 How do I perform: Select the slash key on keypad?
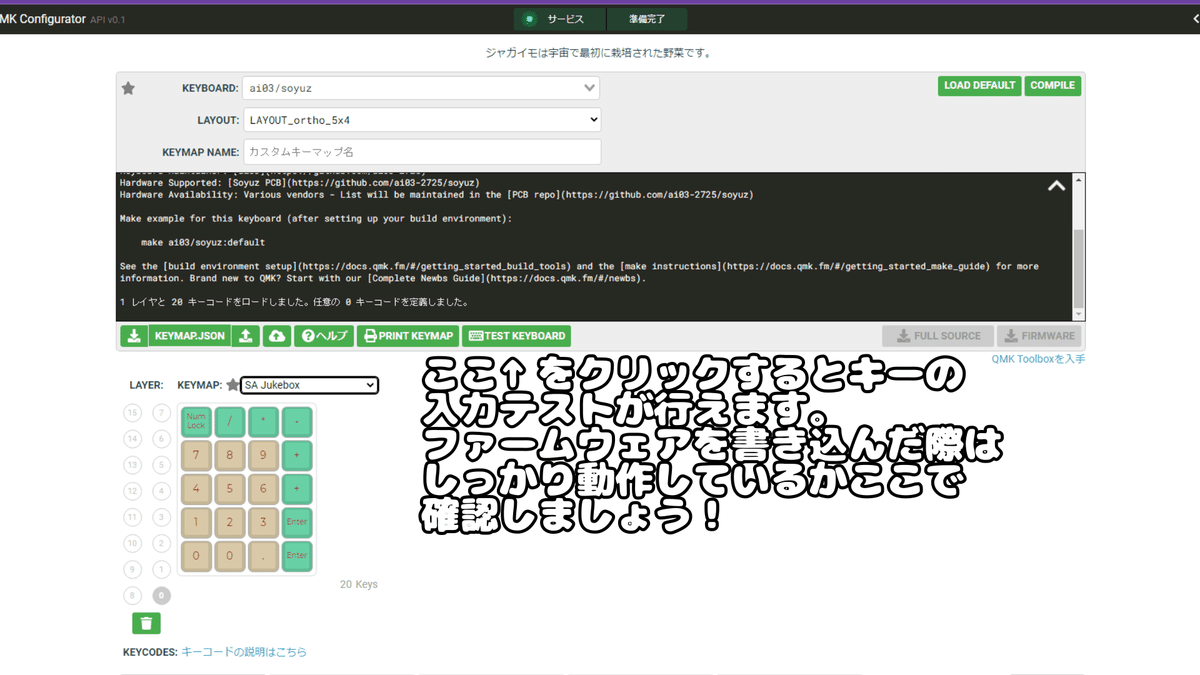coord(230,422)
